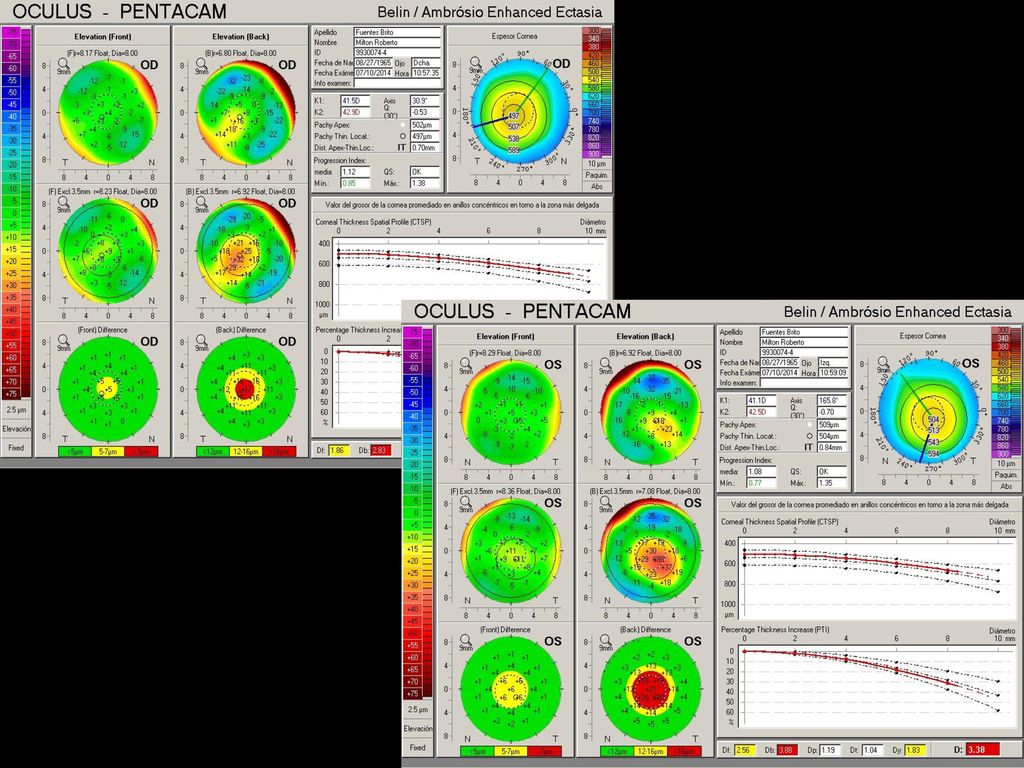The image size is (1024, 768).
Task: Click the QS value OK in OS window
Action: coord(832,472)
